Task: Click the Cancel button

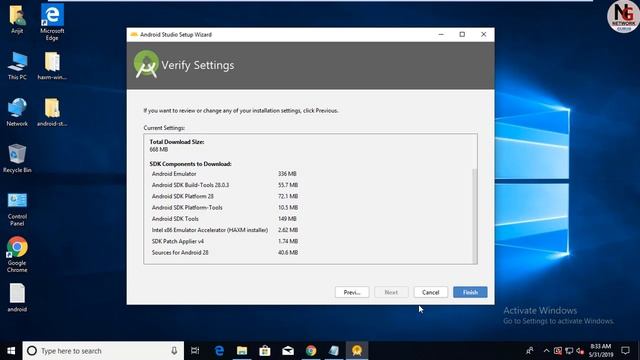Action: (430, 292)
